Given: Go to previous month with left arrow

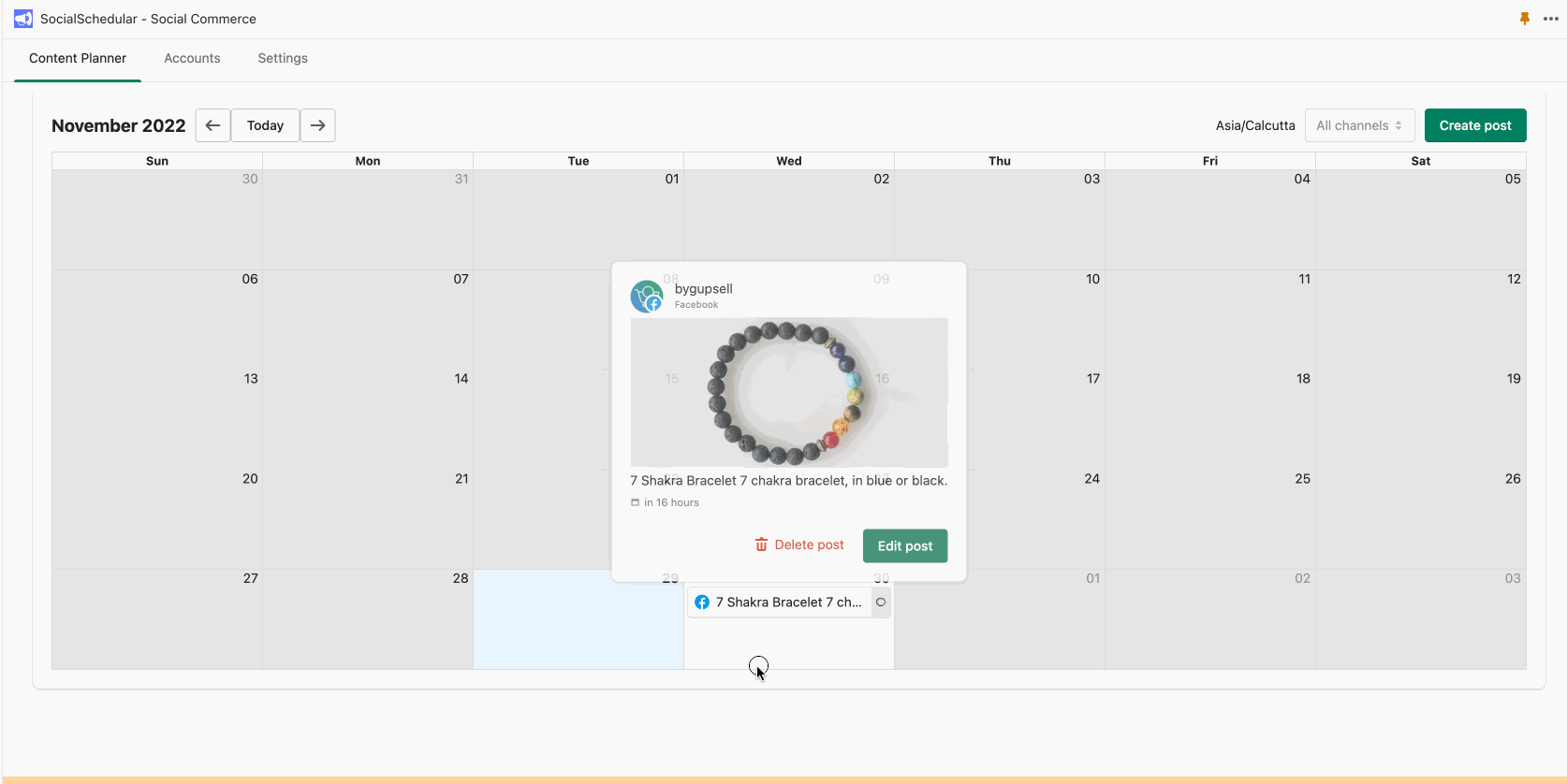Looking at the screenshot, I should (212, 125).
